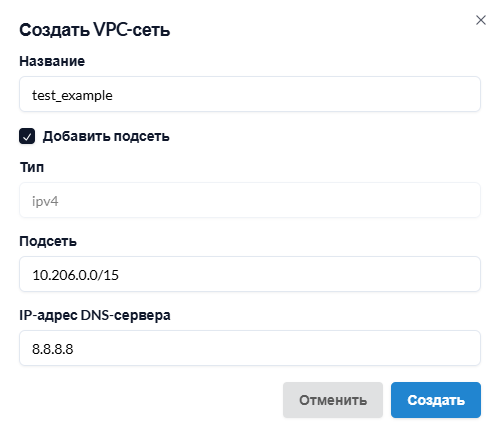Click the Отменить button
This screenshot has height=435, width=498.
[333, 400]
